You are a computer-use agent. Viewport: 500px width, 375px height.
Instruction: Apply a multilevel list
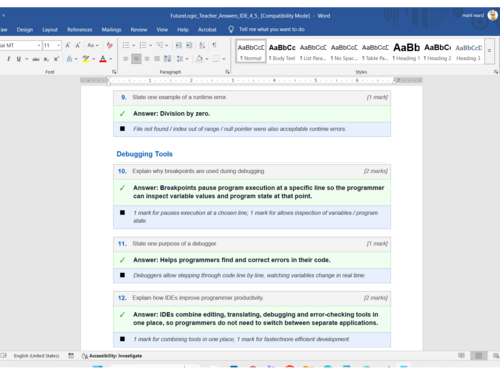pyautogui.click(x=160, y=45)
